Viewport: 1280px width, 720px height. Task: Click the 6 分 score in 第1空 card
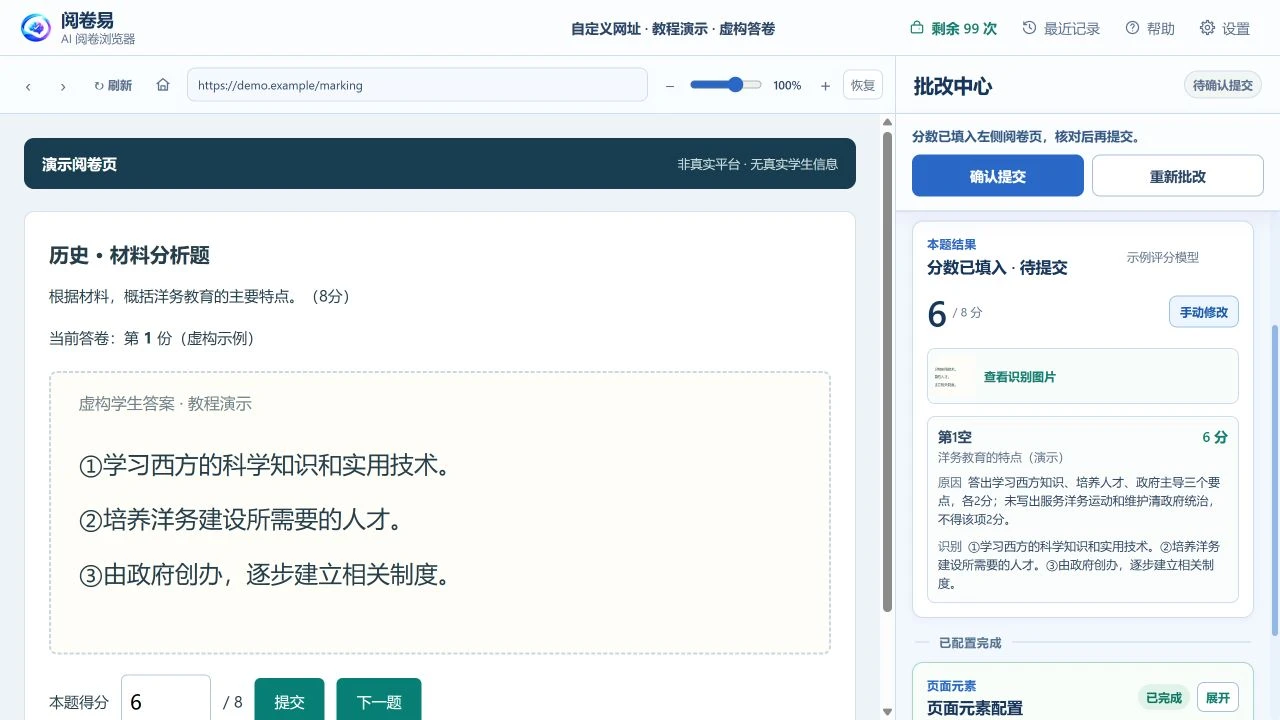pos(1215,437)
